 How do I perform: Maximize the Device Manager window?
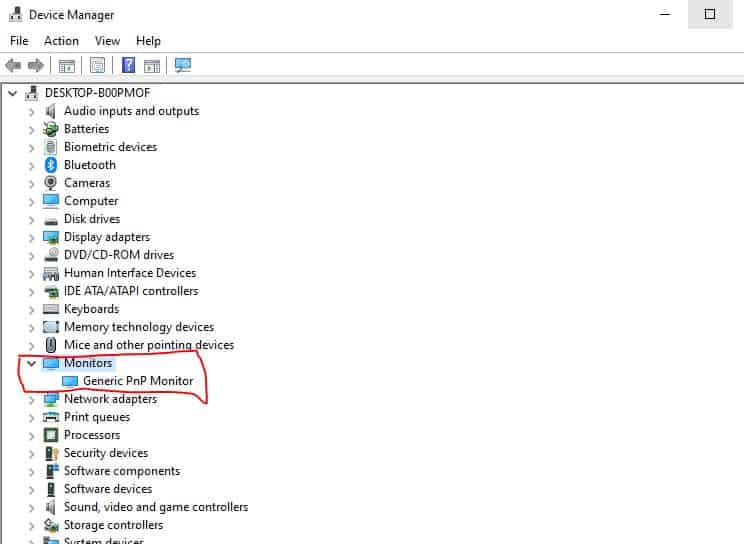710,14
